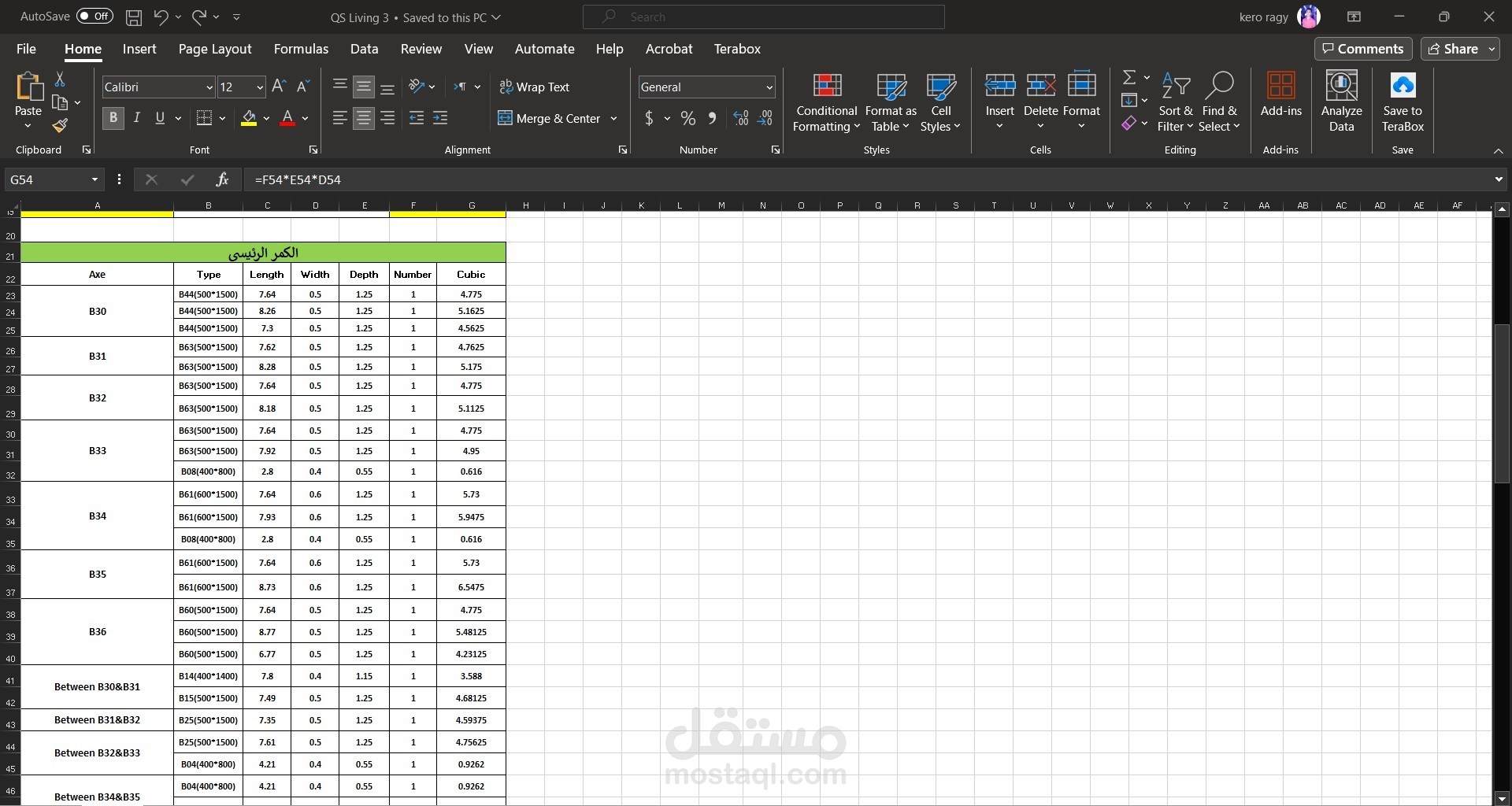This screenshot has width=1512, height=806.
Task: Click the Align Left icon
Action: click(340, 118)
